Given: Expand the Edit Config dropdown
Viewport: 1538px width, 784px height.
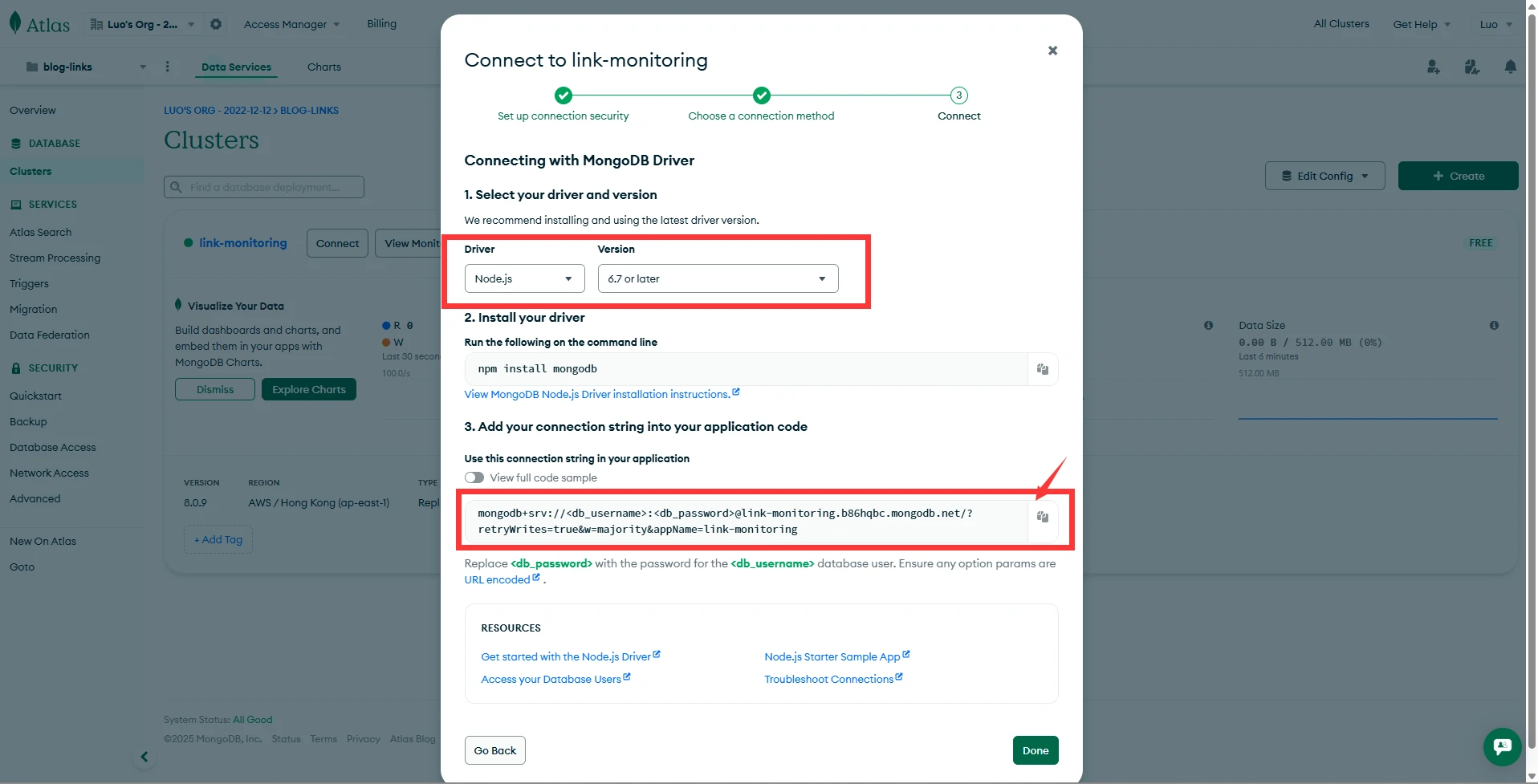Looking at the screenshot, I should tap(1324, 176).
